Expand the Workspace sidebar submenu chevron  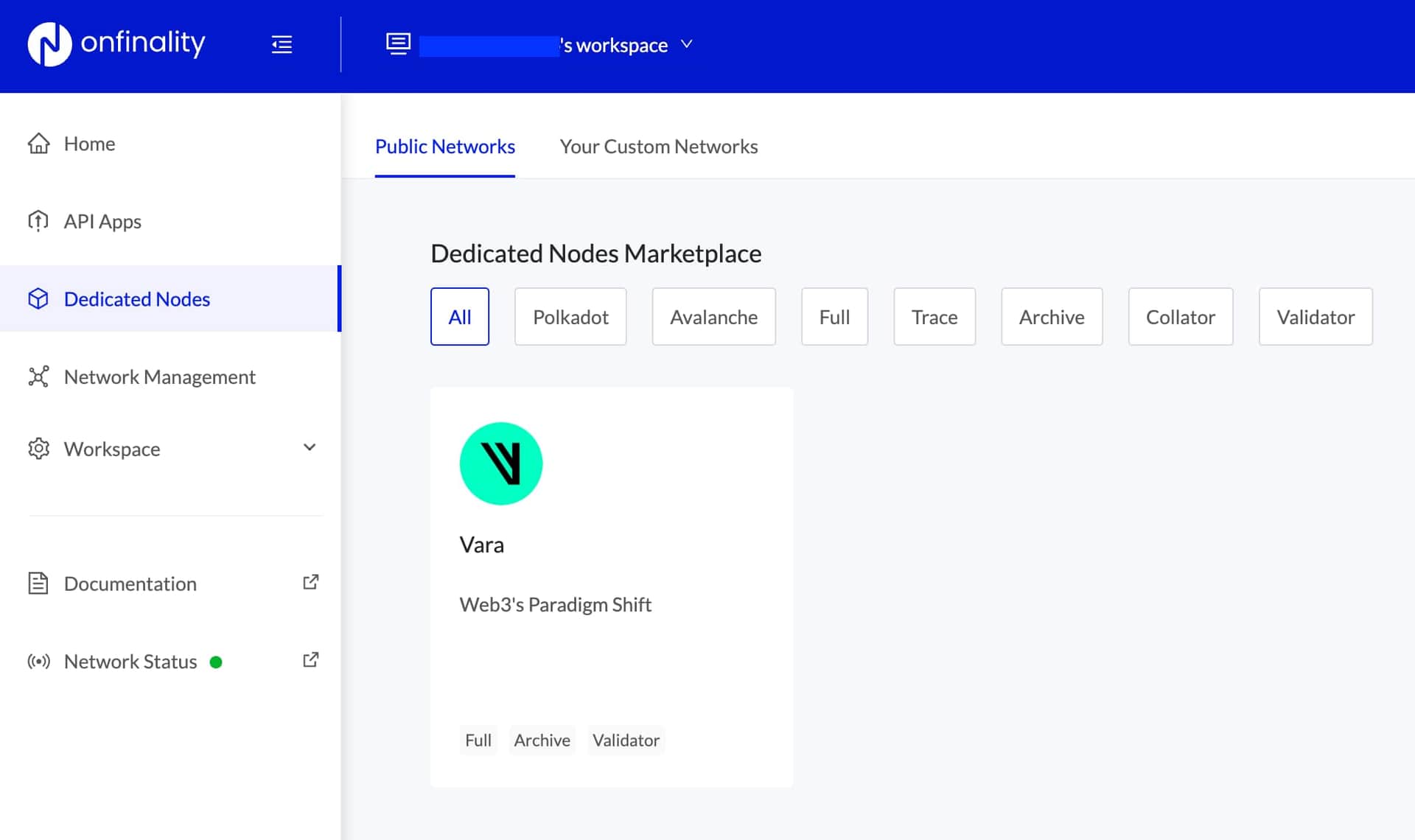click(x=310, y=448)
